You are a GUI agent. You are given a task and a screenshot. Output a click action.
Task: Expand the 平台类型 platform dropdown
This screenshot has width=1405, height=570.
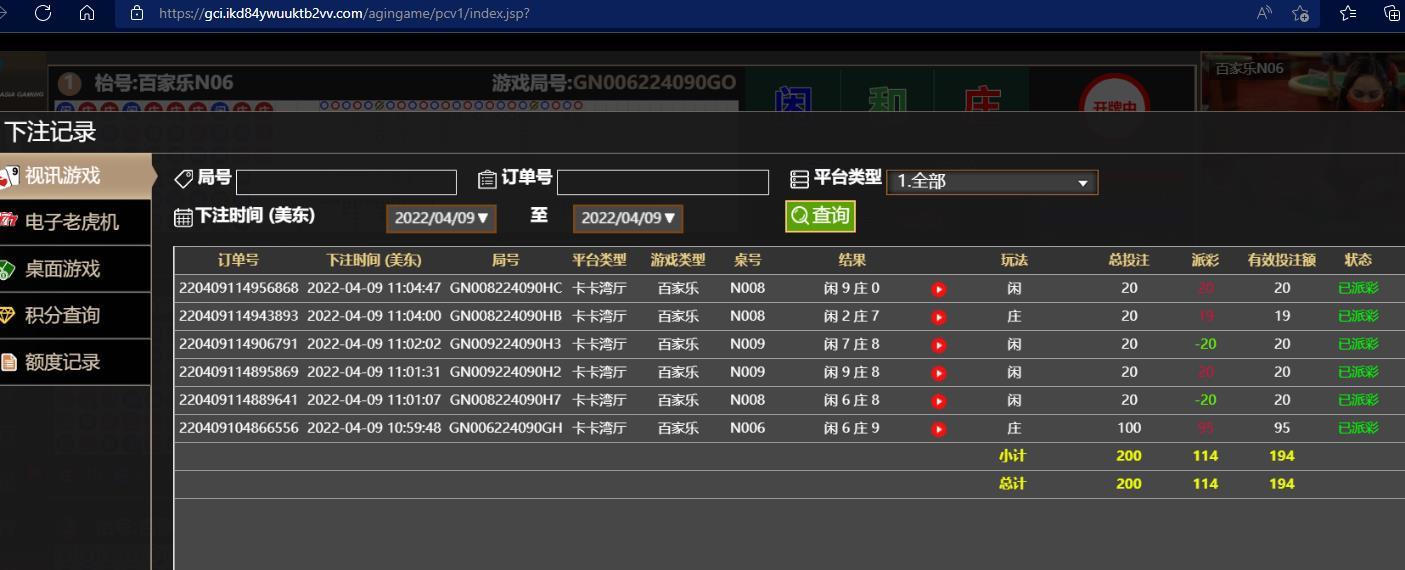(991, 182)
